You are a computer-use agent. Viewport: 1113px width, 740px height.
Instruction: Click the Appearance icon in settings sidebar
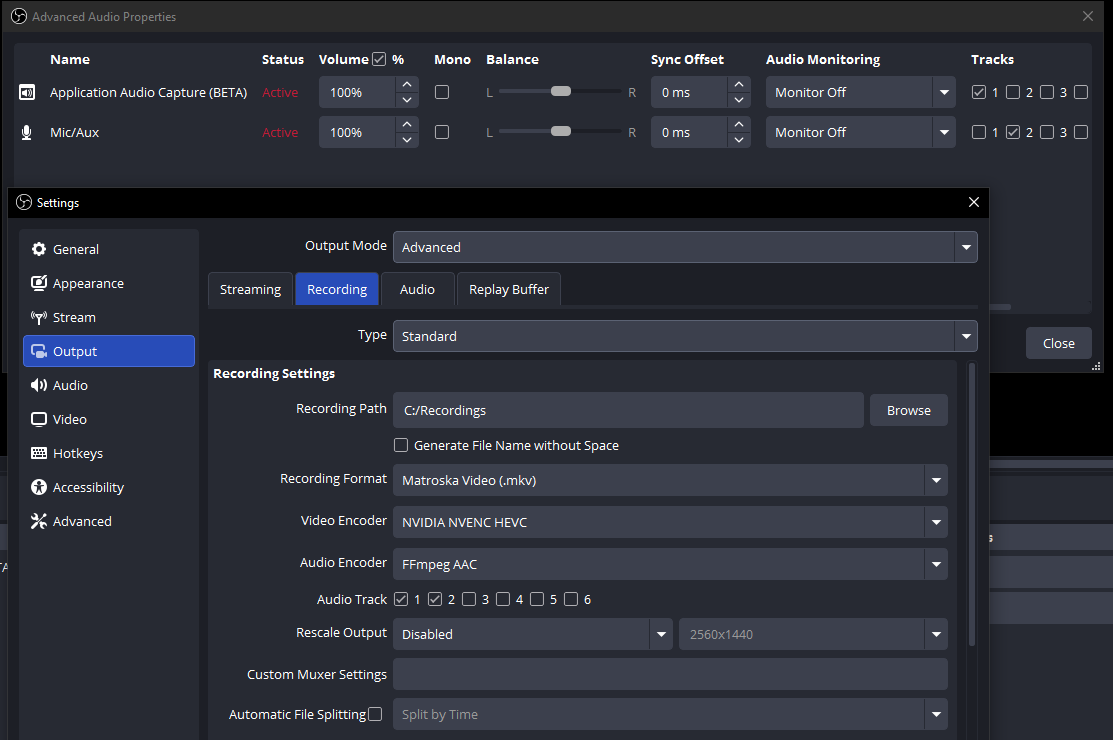39,283
